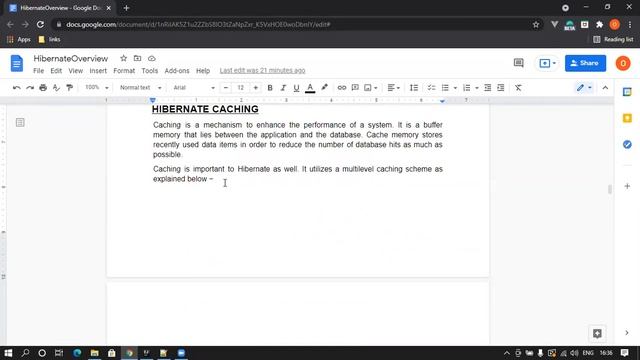Open the Add-ons menu
The height and width of the screenshot is (360, 640).
pos(177,71)
